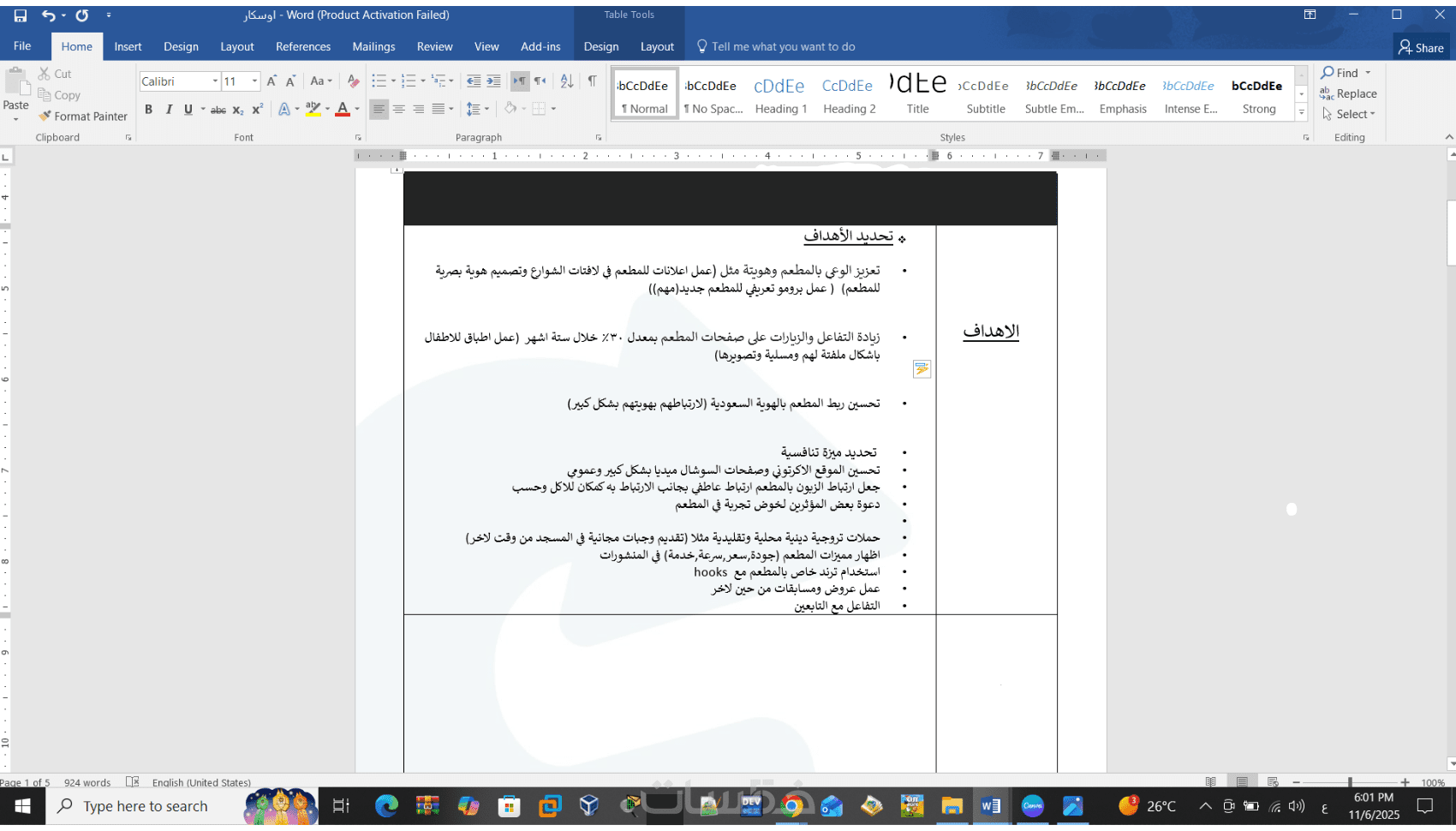
Task: Sort the selected paragraphs
Action: (567, 81)
